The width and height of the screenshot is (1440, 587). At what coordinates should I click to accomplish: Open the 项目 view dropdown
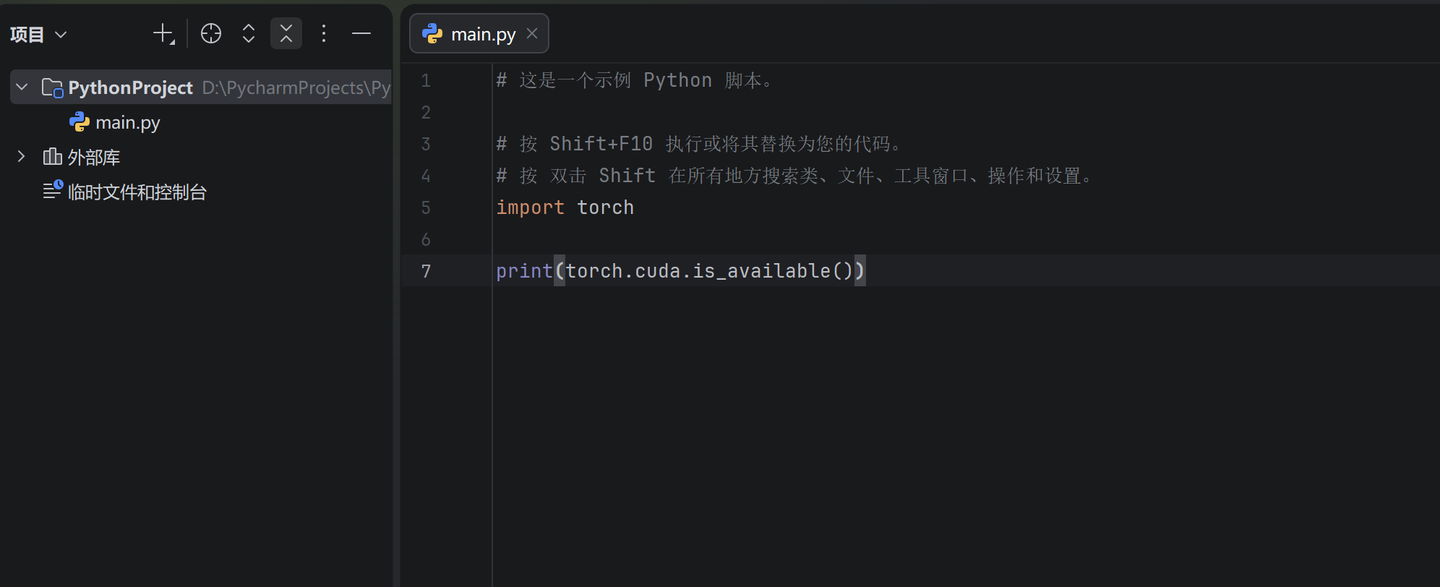38,34
